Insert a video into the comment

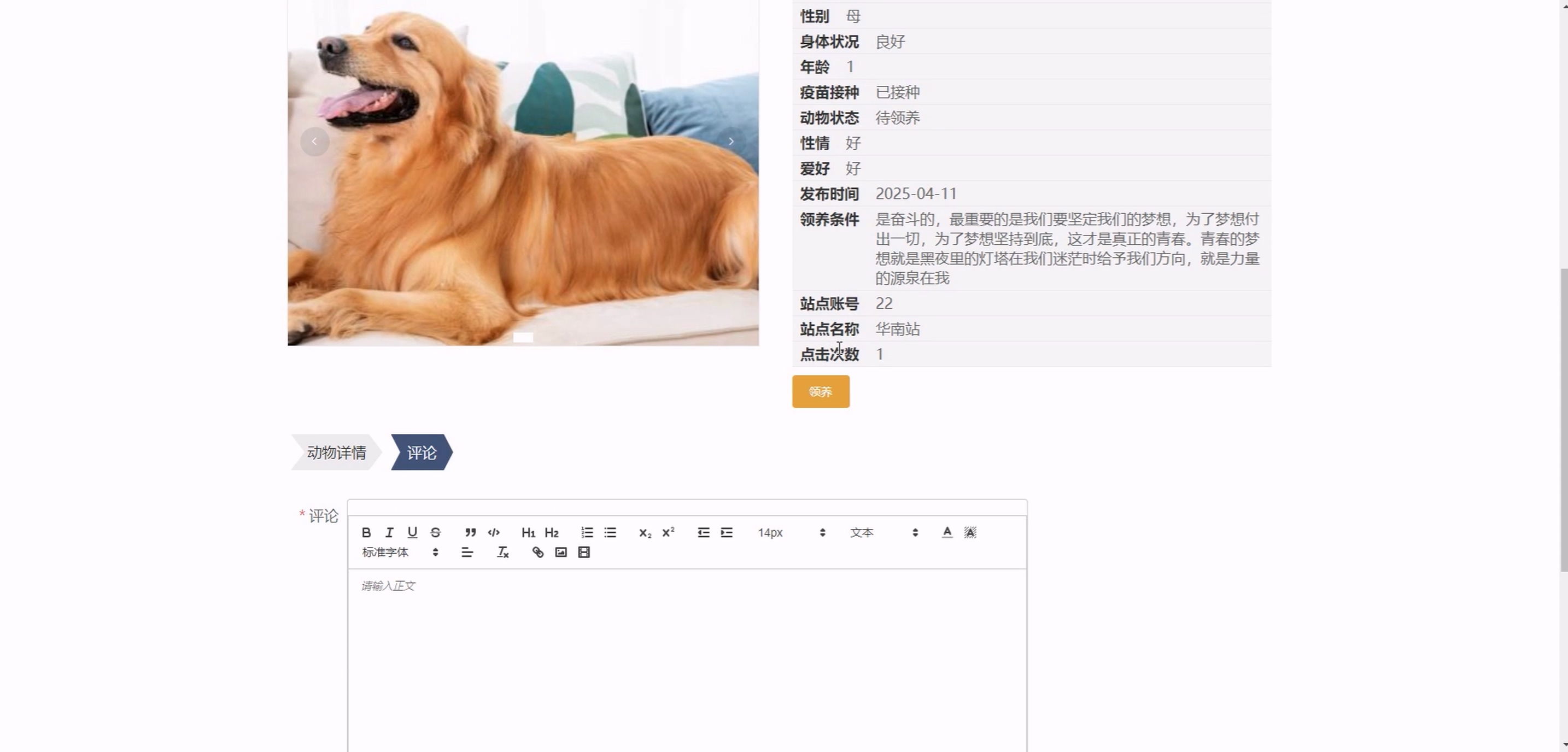tap(584, 553)
